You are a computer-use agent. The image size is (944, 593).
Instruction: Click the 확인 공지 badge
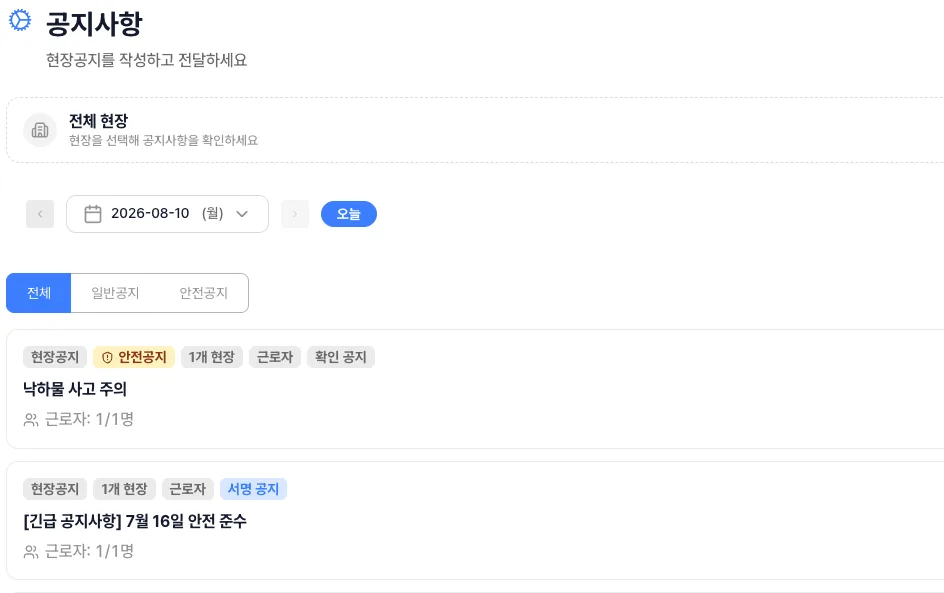point(341,357)
